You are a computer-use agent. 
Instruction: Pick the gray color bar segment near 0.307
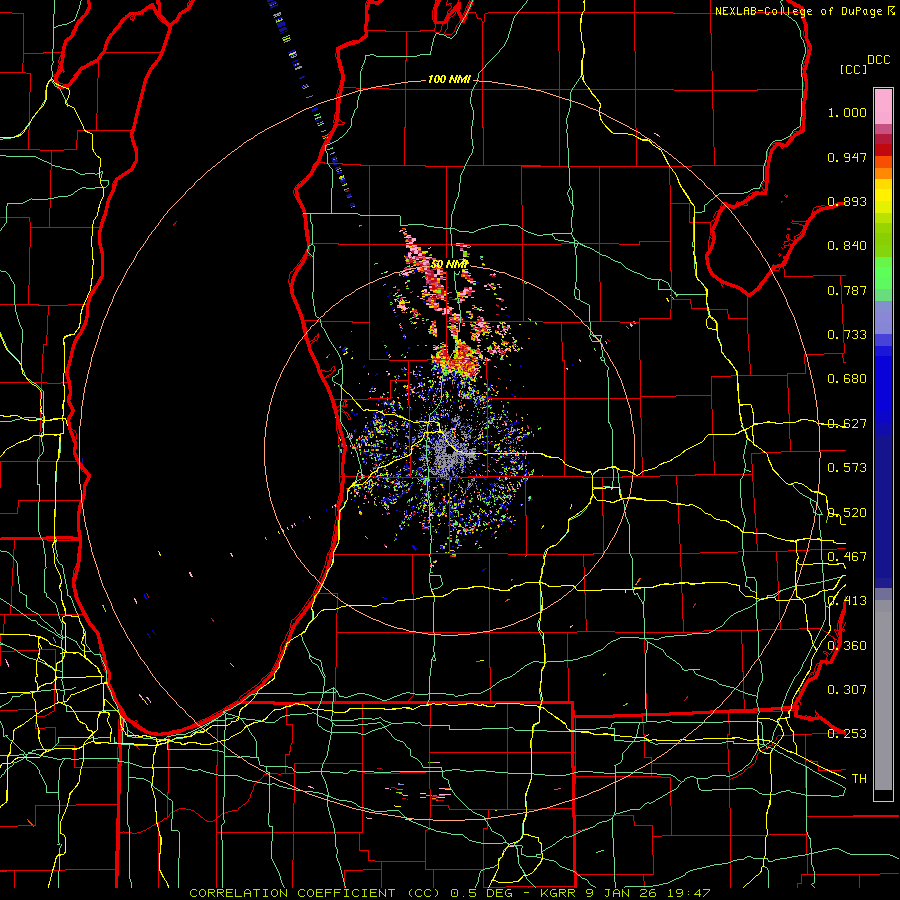(x=883, y=695)
